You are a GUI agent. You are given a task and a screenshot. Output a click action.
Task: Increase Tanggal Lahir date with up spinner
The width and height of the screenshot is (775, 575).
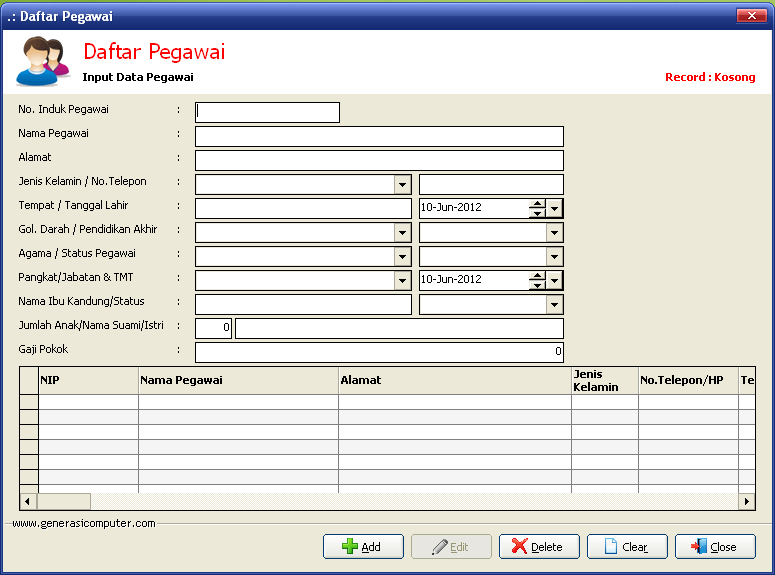[x=537, y=204]
